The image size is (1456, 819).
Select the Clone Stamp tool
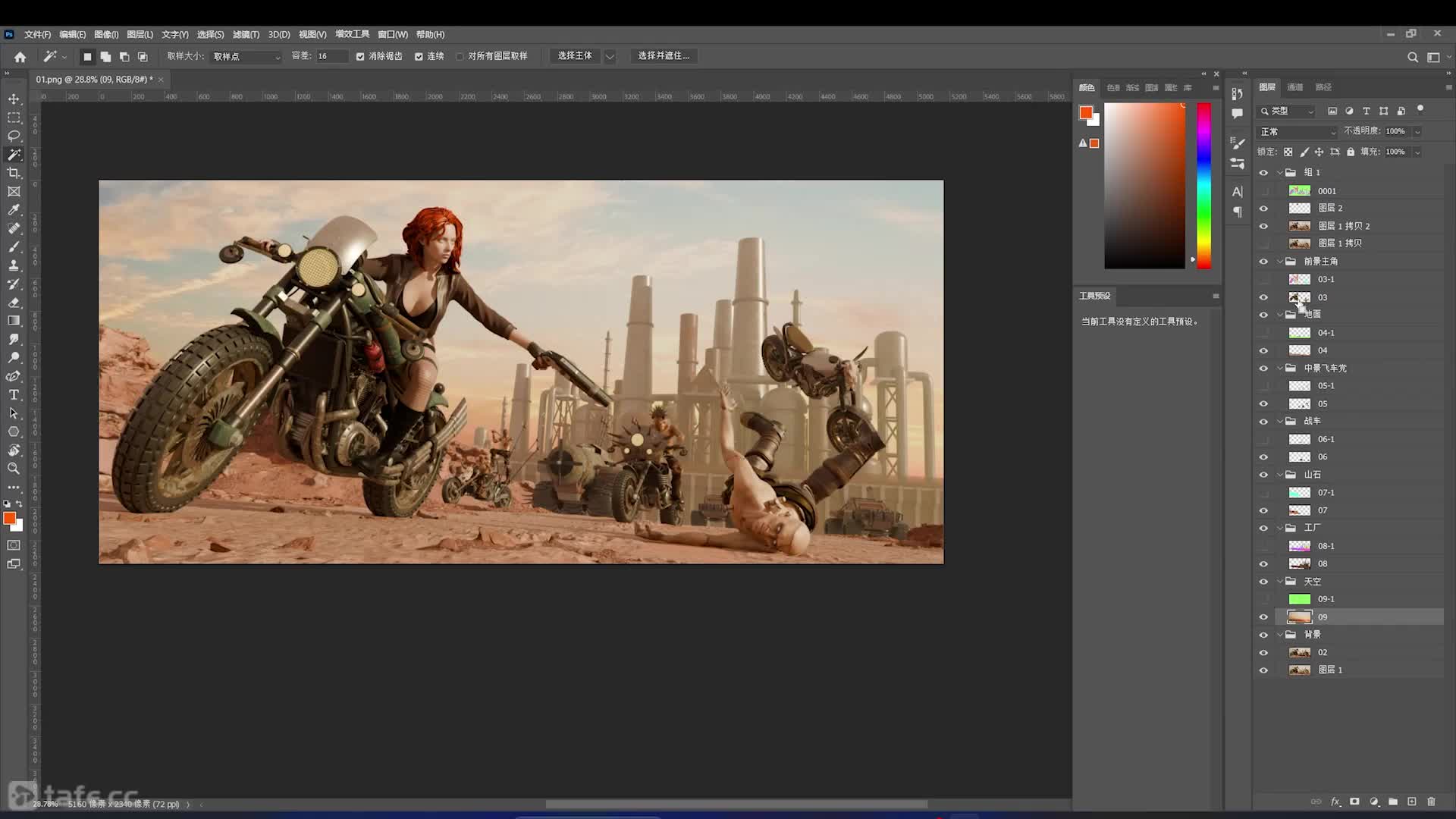click(x=14, y=265)
